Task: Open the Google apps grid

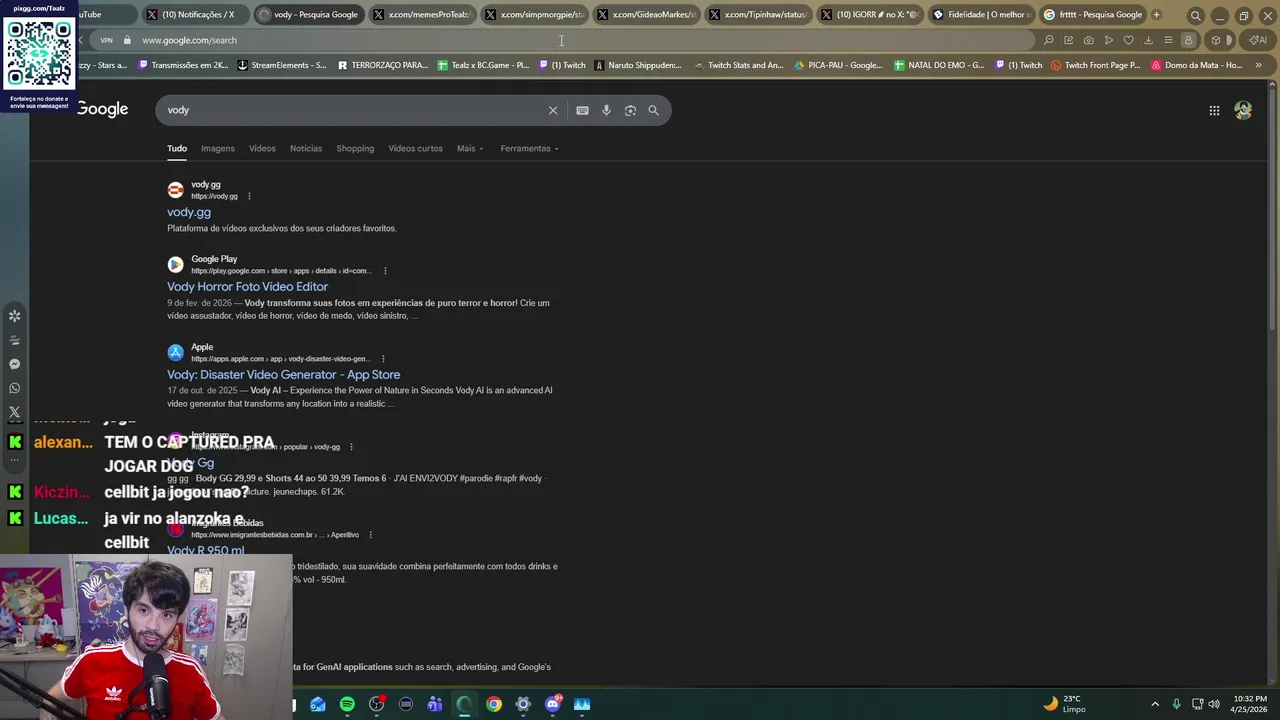Action: pyautogui.click(x=1214, y=111)
